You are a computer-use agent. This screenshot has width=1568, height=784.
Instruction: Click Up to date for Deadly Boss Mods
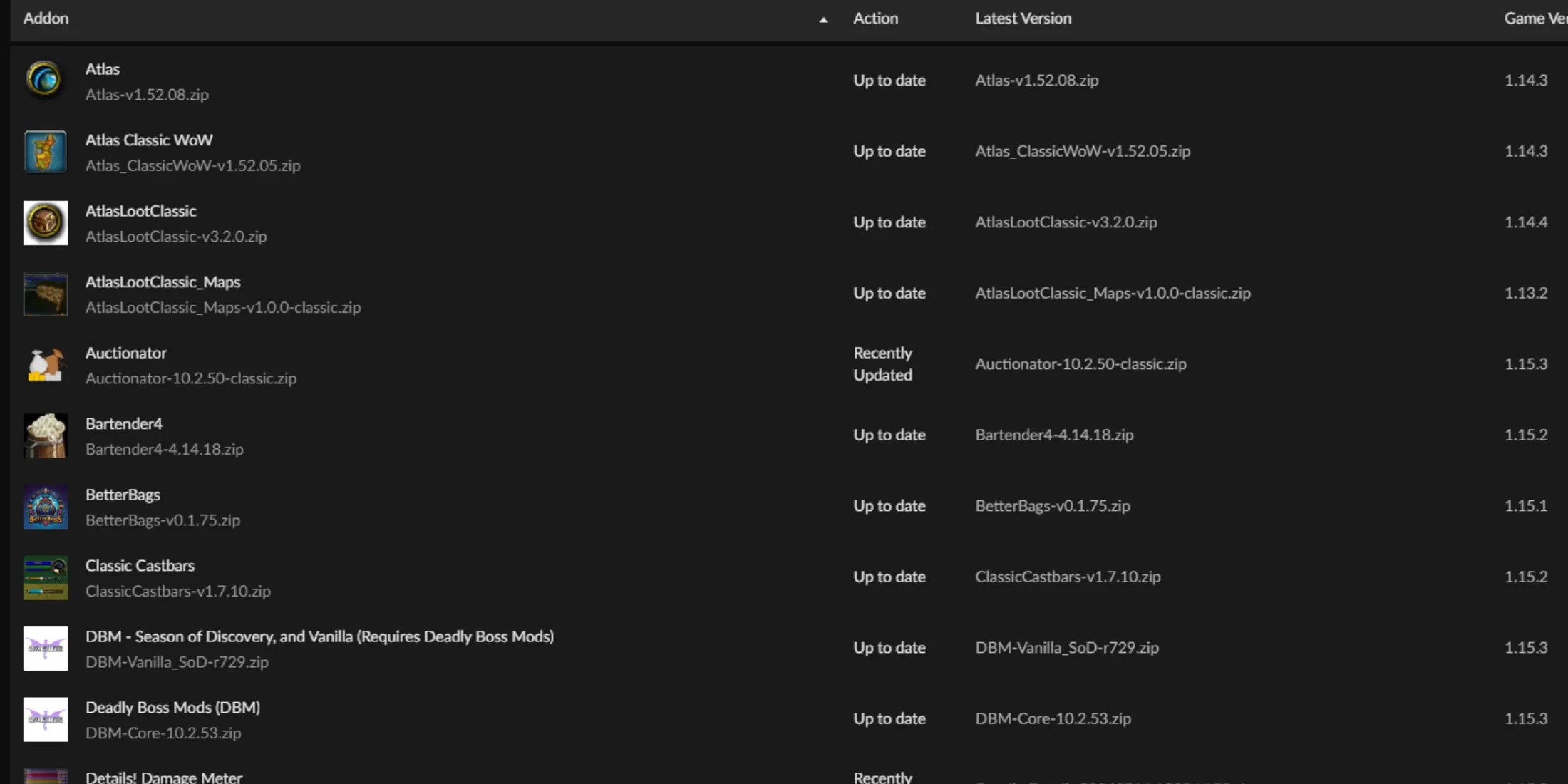coord(889,718)
